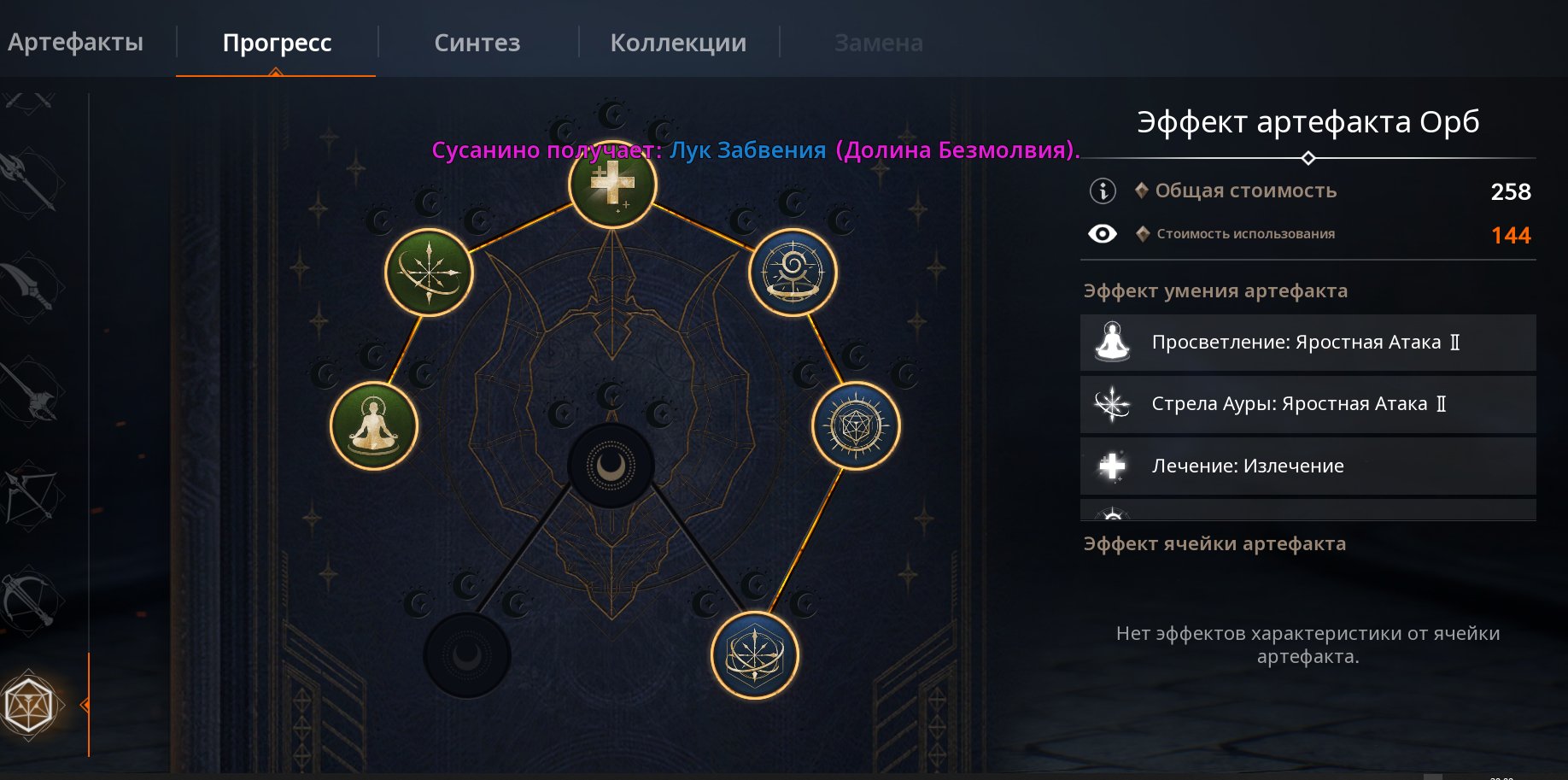Screen dimensions: 1568x780
Task: Select the meditation figure artifact node
Action: 374,425
